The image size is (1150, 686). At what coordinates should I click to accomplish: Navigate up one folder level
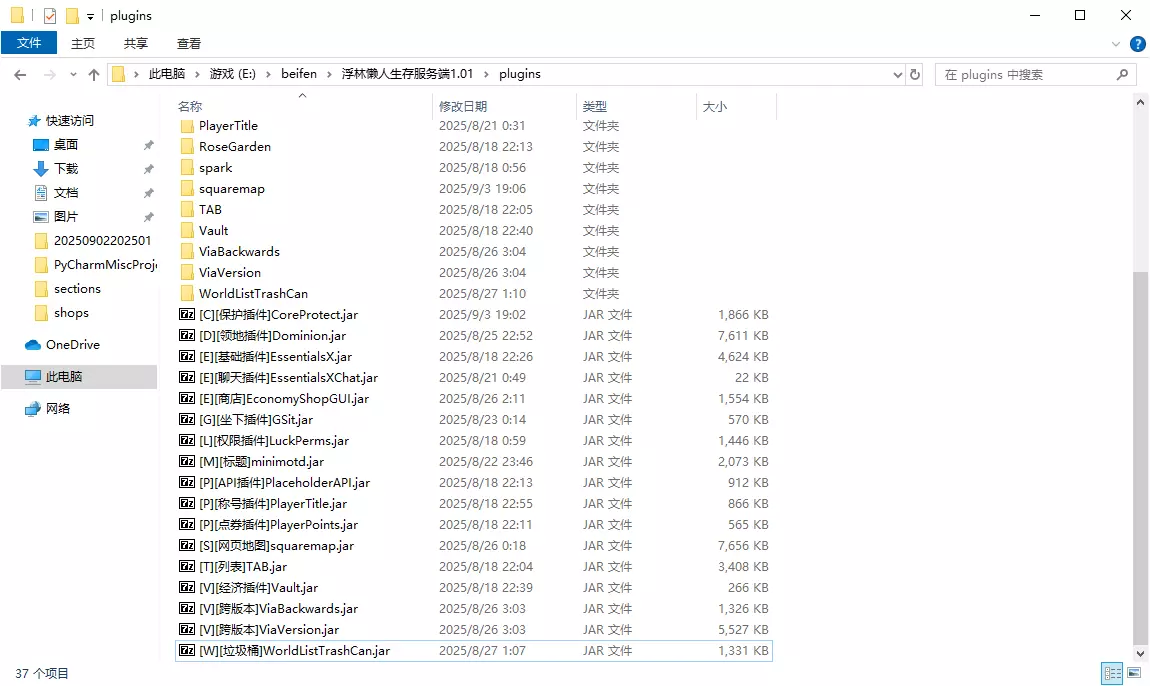[x=94, y=75]
